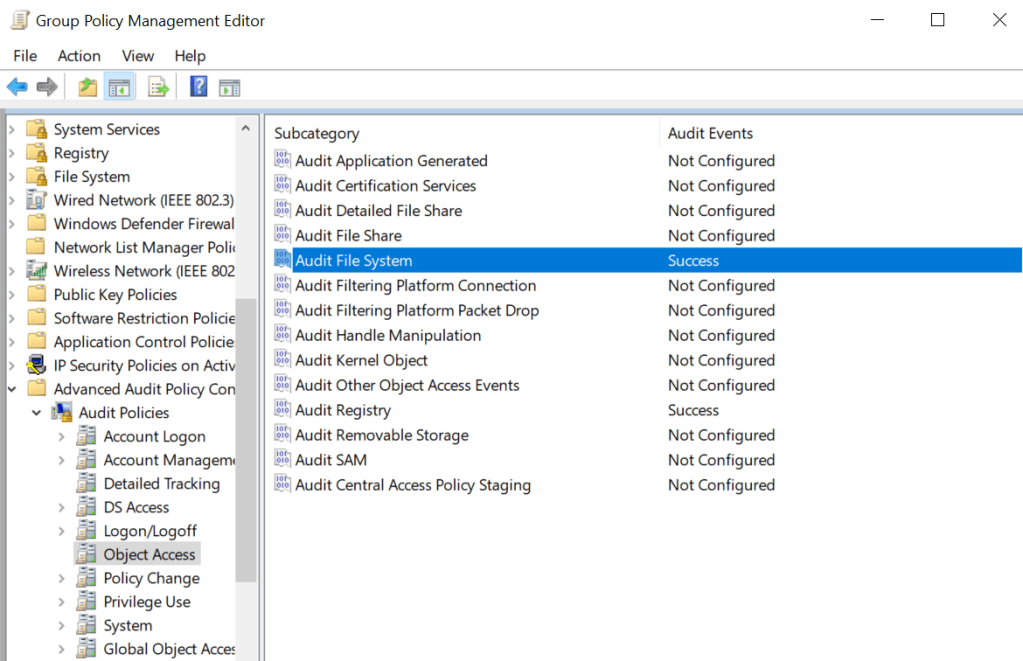Click the Audit Events column header
The width and height of the screenshot is (1023, 661).
pyautogui.click(x=710, y=133)
